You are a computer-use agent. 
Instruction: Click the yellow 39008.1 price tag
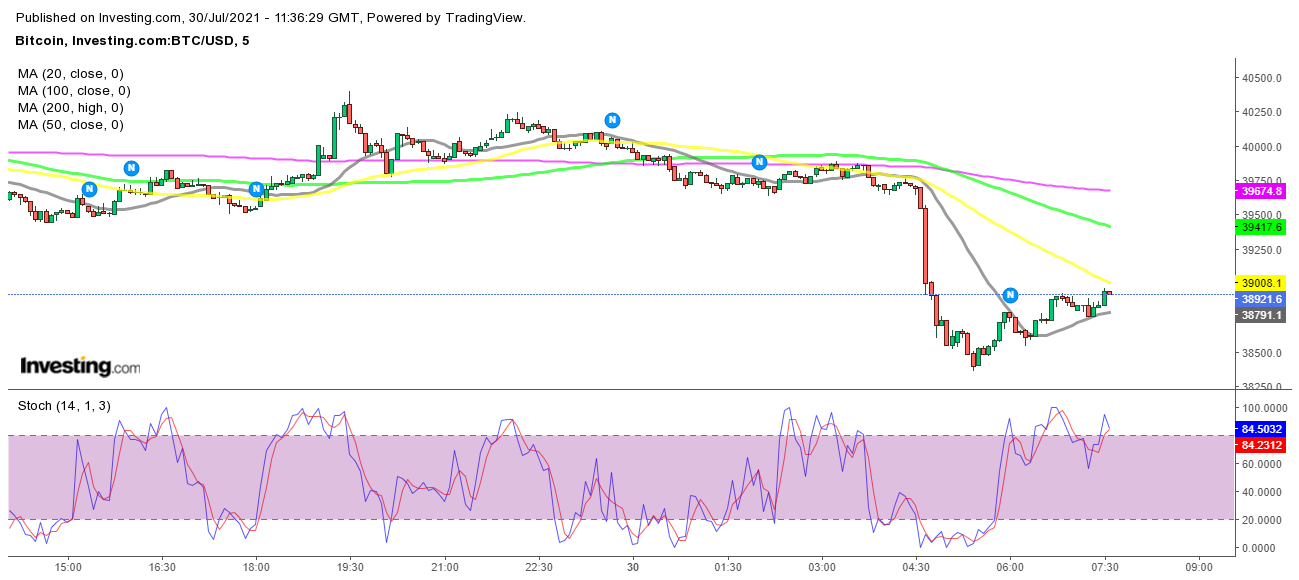(x=1261, y=284)
